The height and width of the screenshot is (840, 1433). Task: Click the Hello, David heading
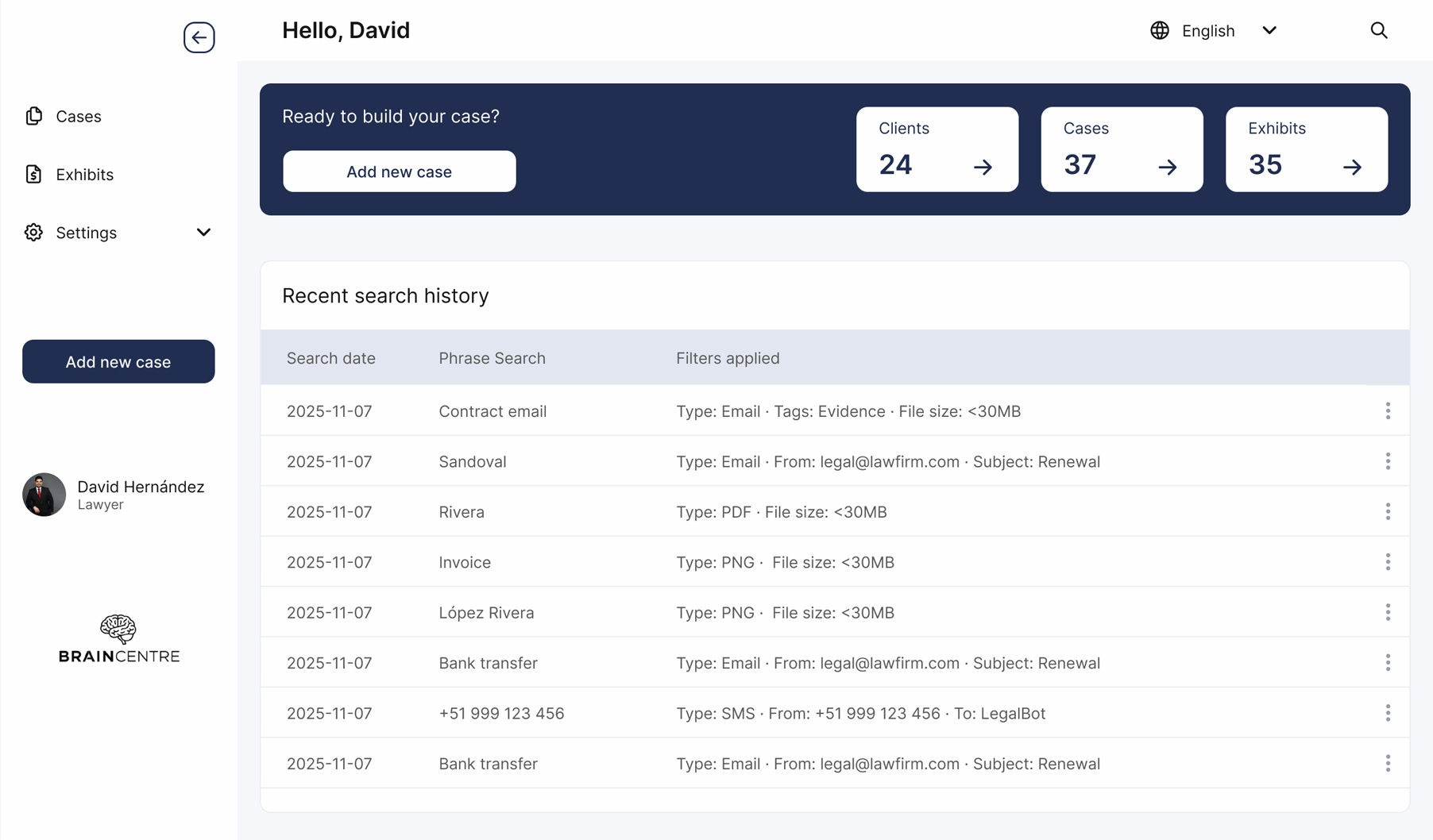pyautogui.click(x=346, y=30)
